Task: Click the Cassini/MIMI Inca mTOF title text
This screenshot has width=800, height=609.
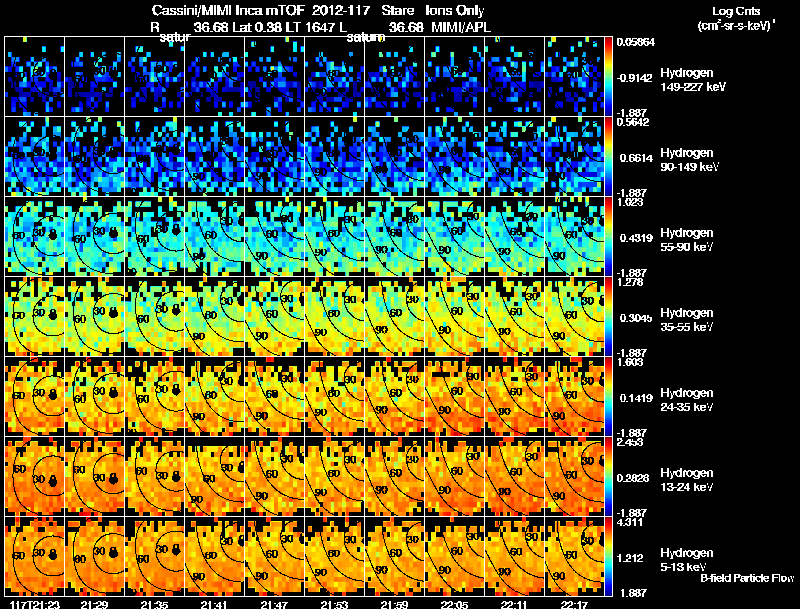Action: tap(228, 11)
